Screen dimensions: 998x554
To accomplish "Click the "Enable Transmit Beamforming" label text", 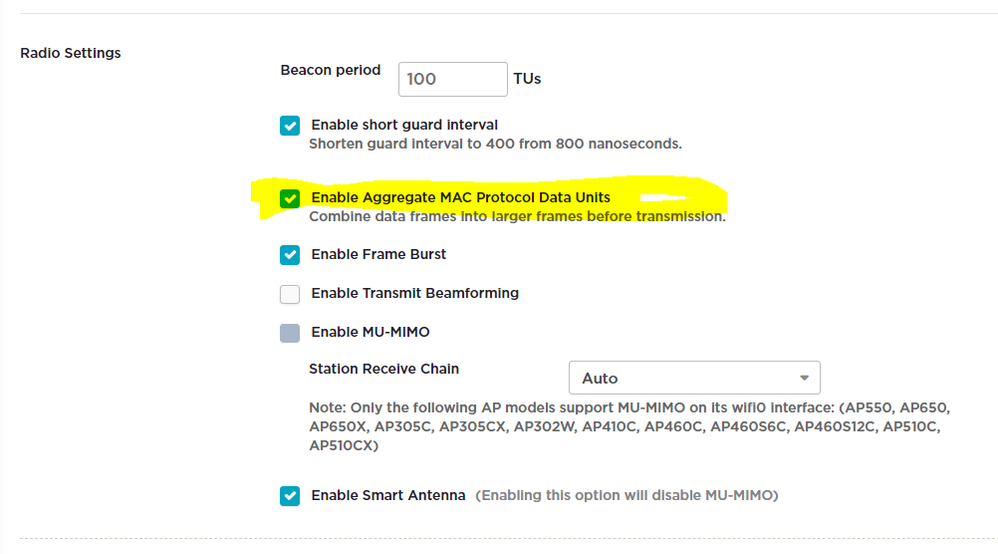I will (x=415, y=293).
